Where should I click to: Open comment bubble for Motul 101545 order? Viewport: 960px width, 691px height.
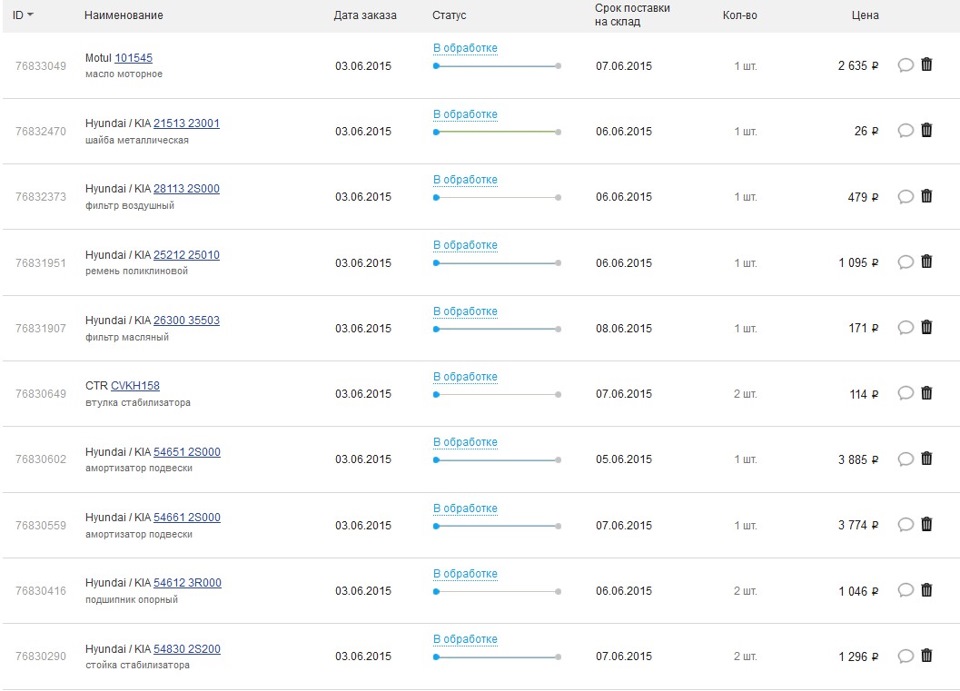click(906, 65)
